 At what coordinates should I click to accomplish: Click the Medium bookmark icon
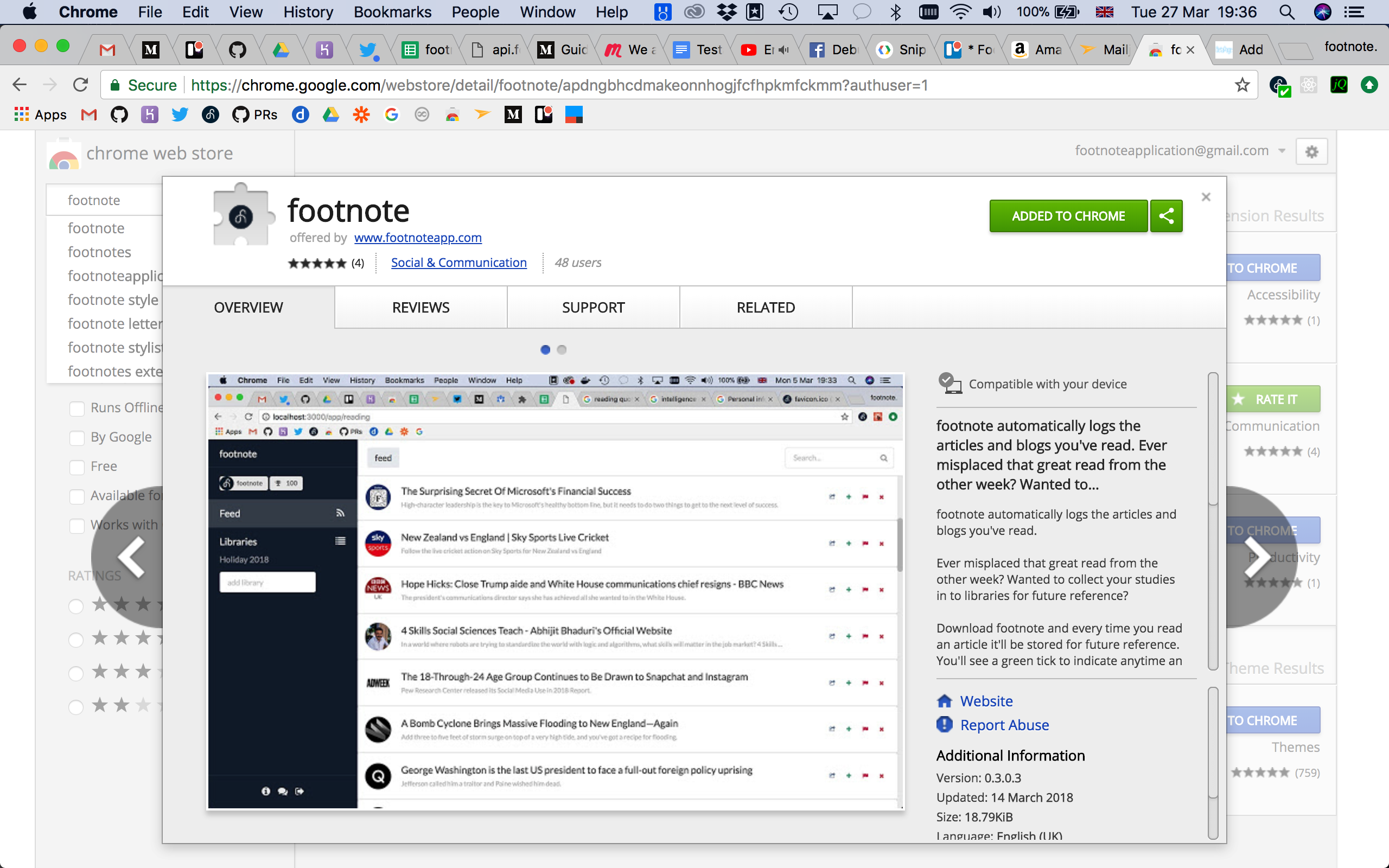(513, 115)
